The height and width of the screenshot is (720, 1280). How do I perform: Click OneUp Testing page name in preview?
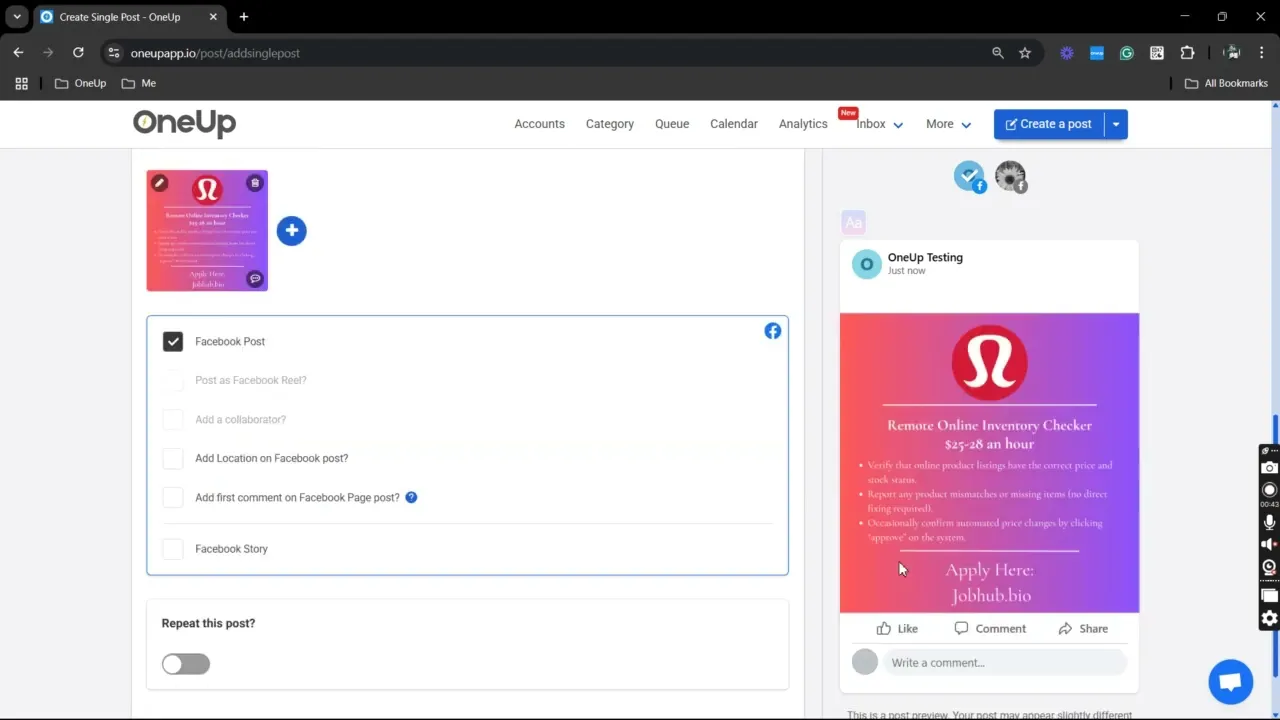[925, 257]
